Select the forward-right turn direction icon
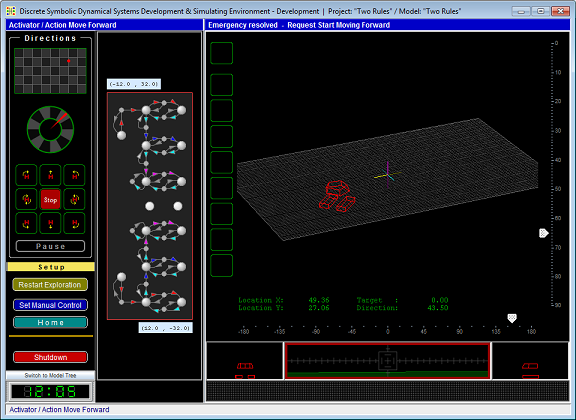The width and height of the screenshot is (576, 420). (x=75, y=175)
